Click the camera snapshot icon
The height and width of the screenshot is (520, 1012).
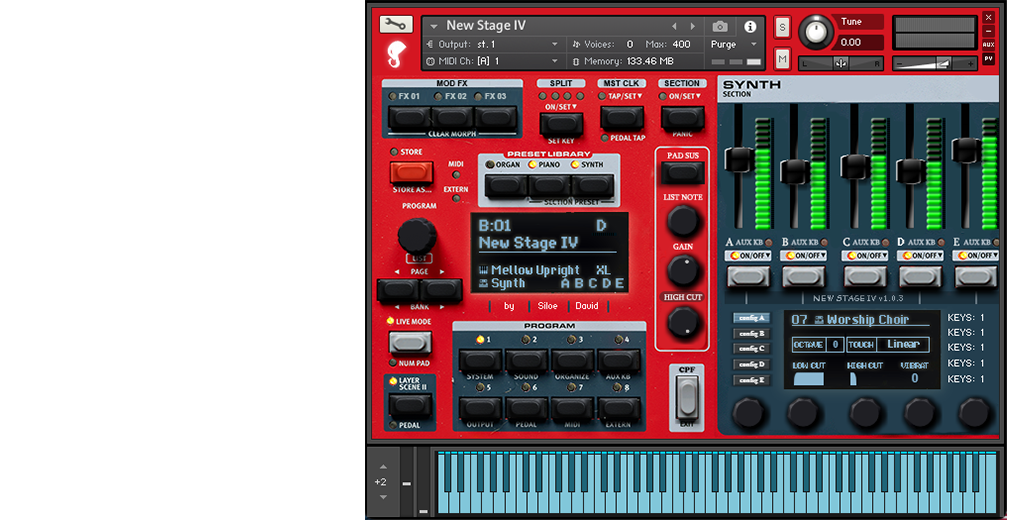[720, 26]
